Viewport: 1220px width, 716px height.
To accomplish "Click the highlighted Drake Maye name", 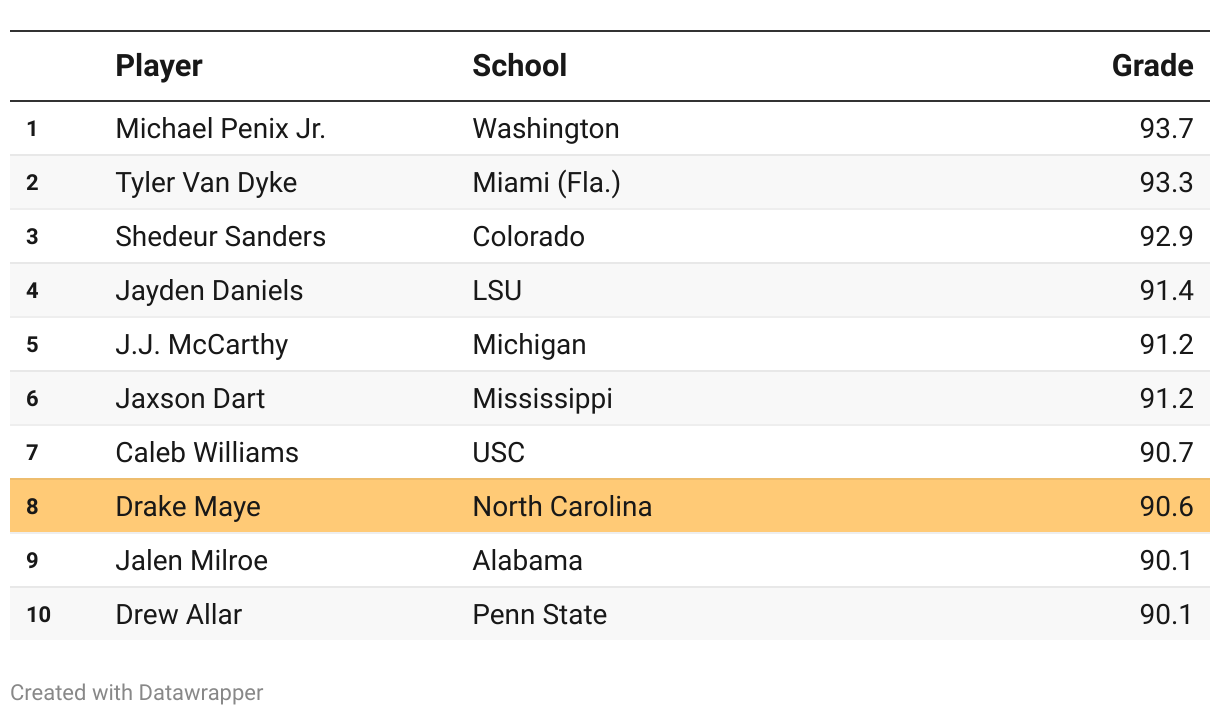I will 188,507.
